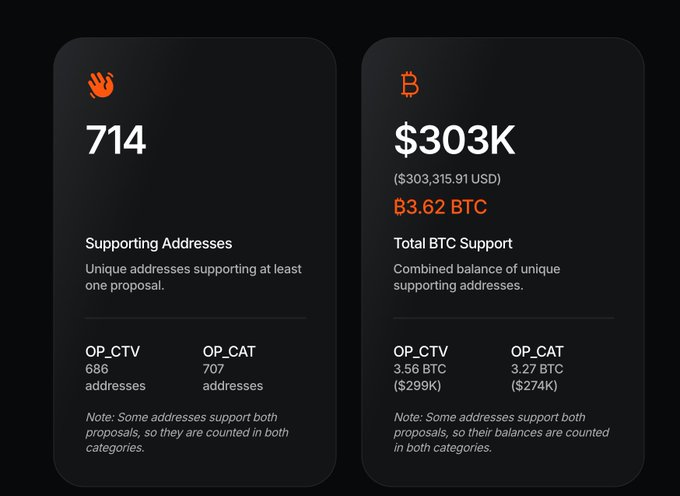Select the Supporting Addresses heading

pyautogui.click(x=158, y=243)
